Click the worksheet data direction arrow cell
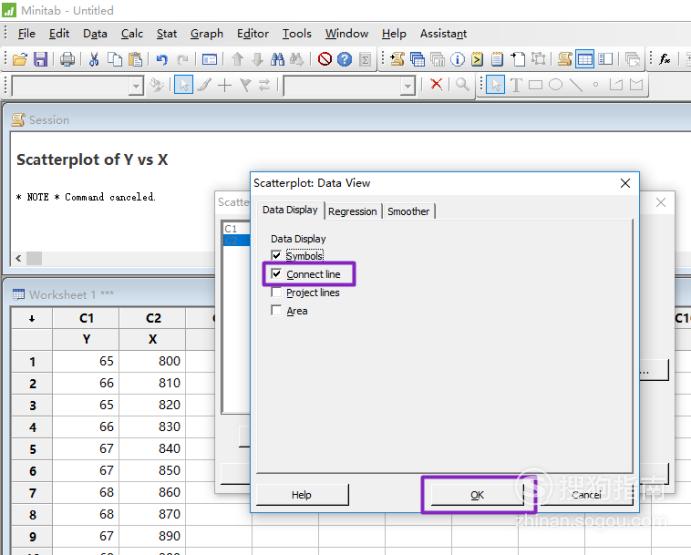691x555 pixels. coord(32,318)
